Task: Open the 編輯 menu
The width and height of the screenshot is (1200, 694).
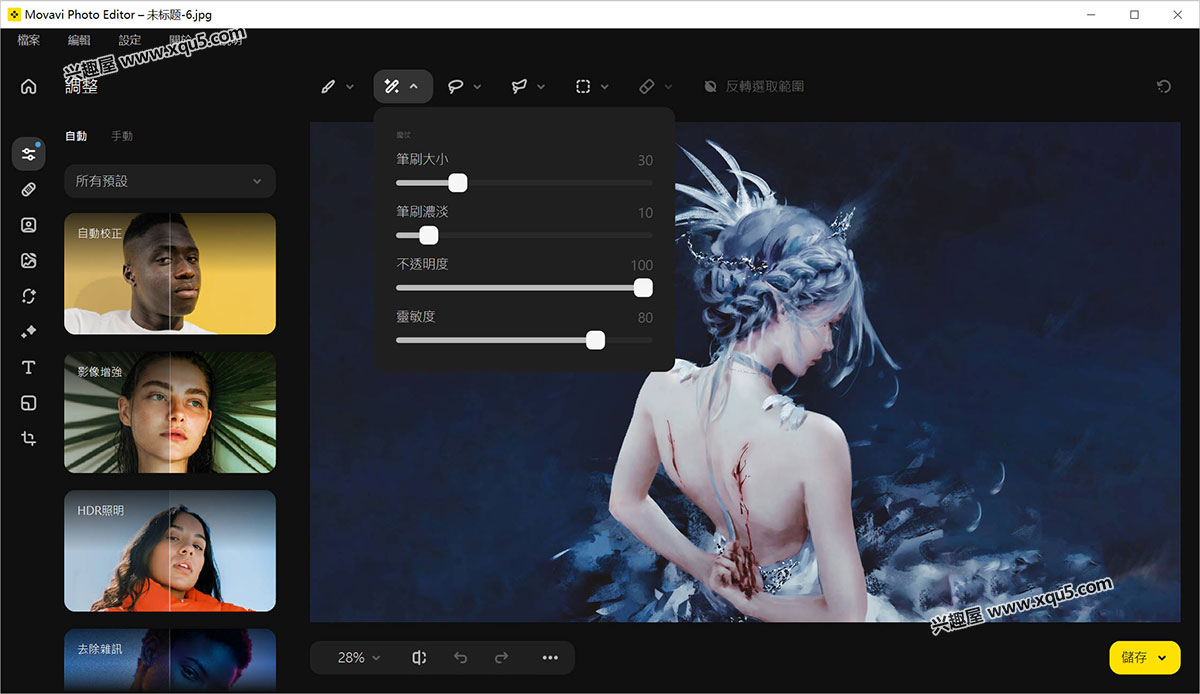Action: pos(79,40)
